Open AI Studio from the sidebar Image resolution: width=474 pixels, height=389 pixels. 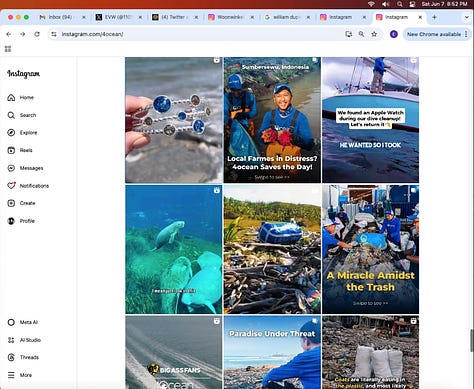click(24, 340)
